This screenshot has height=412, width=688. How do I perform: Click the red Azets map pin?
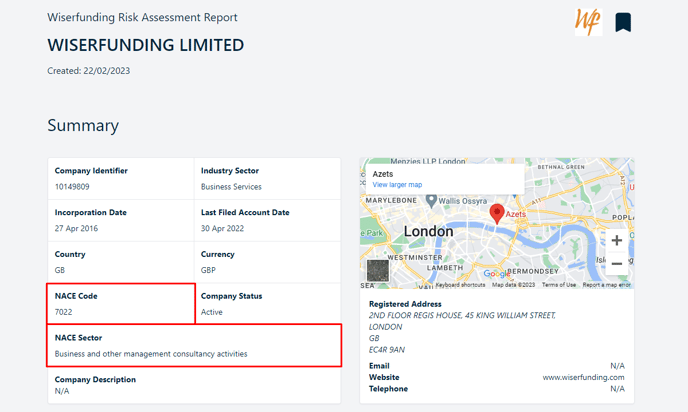(x=497, y=214)
